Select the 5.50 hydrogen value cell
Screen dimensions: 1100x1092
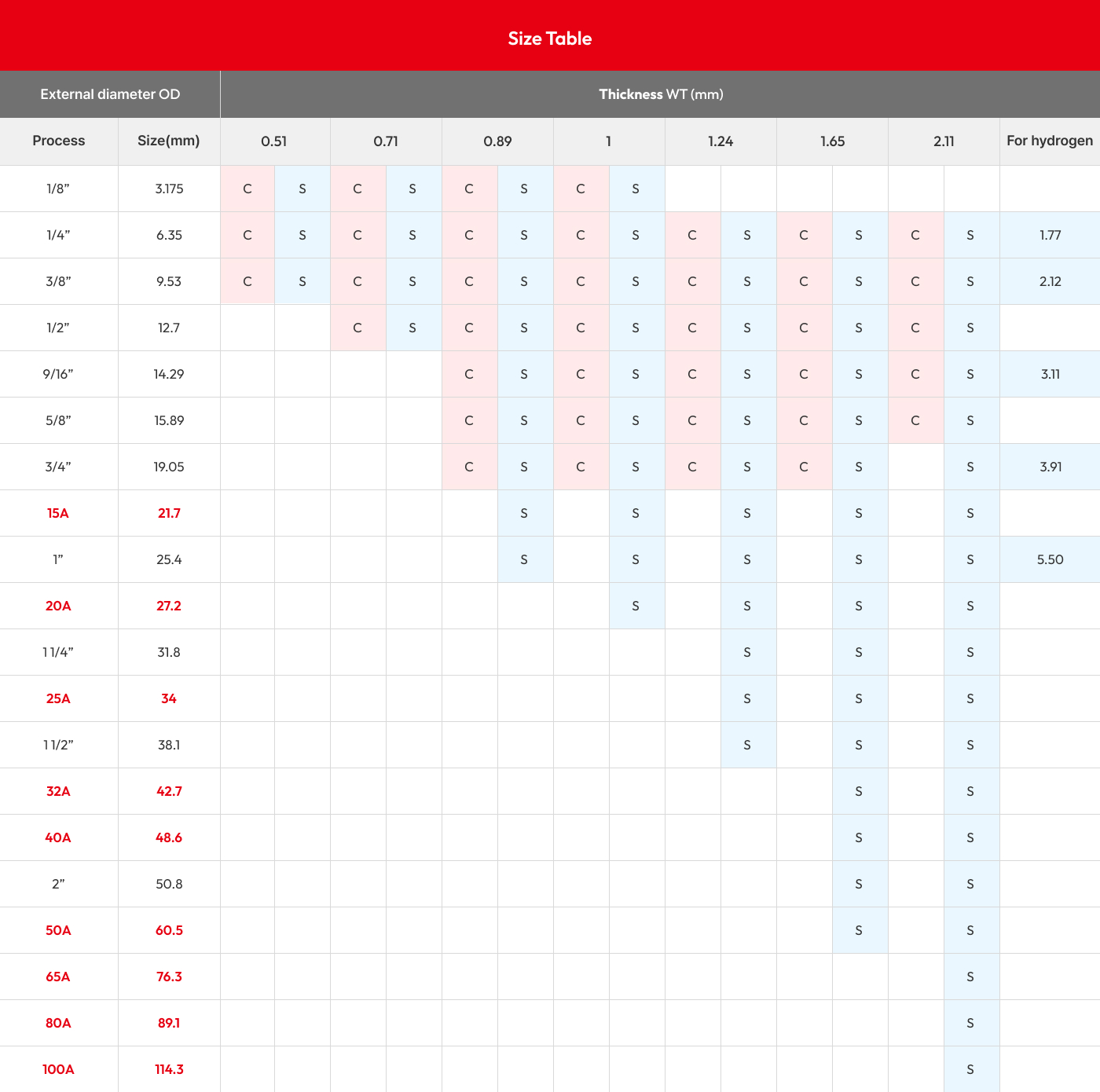[x=1050, y=559]
